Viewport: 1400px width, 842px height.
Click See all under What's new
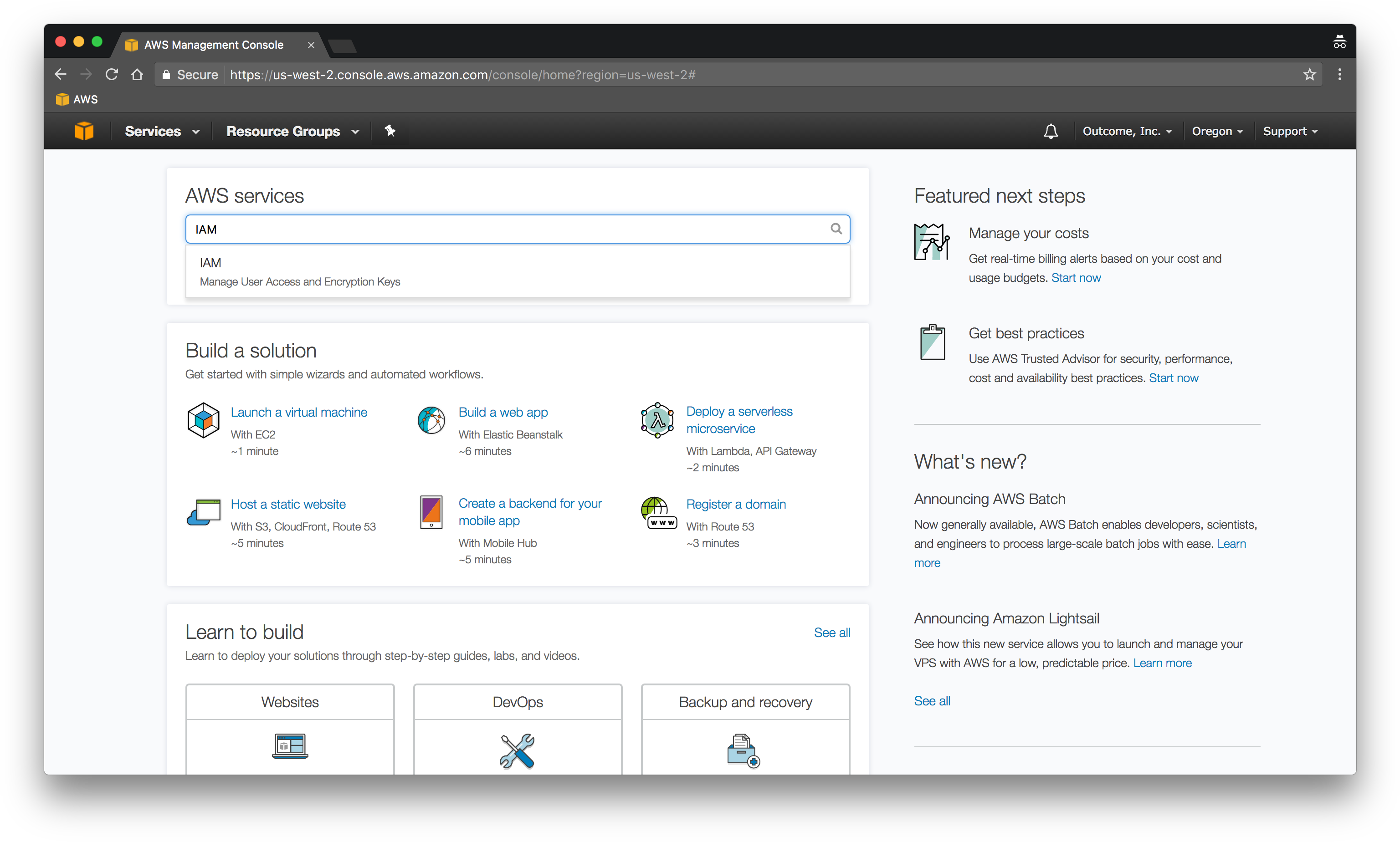[931, 701]
